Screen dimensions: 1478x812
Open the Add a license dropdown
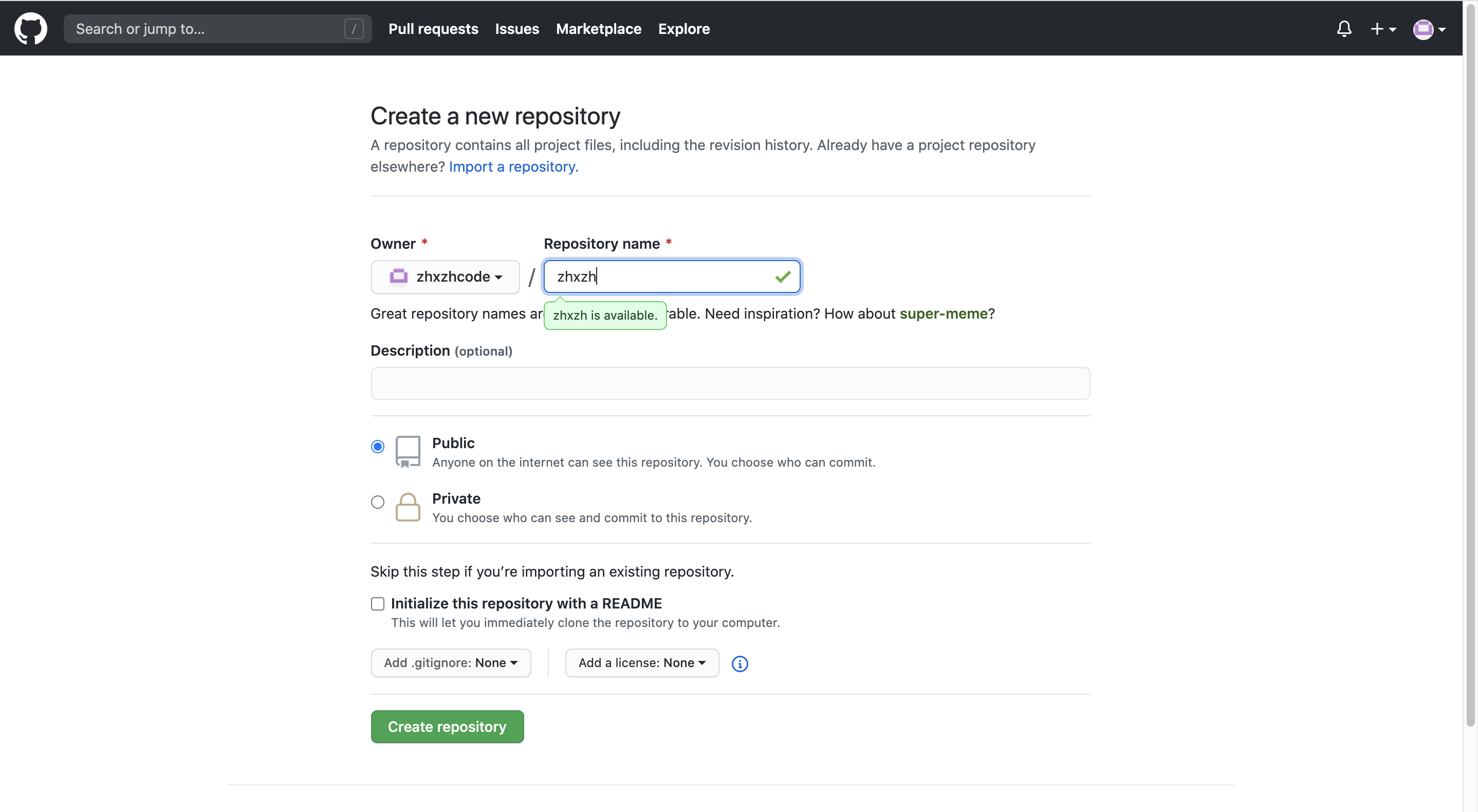641,663
